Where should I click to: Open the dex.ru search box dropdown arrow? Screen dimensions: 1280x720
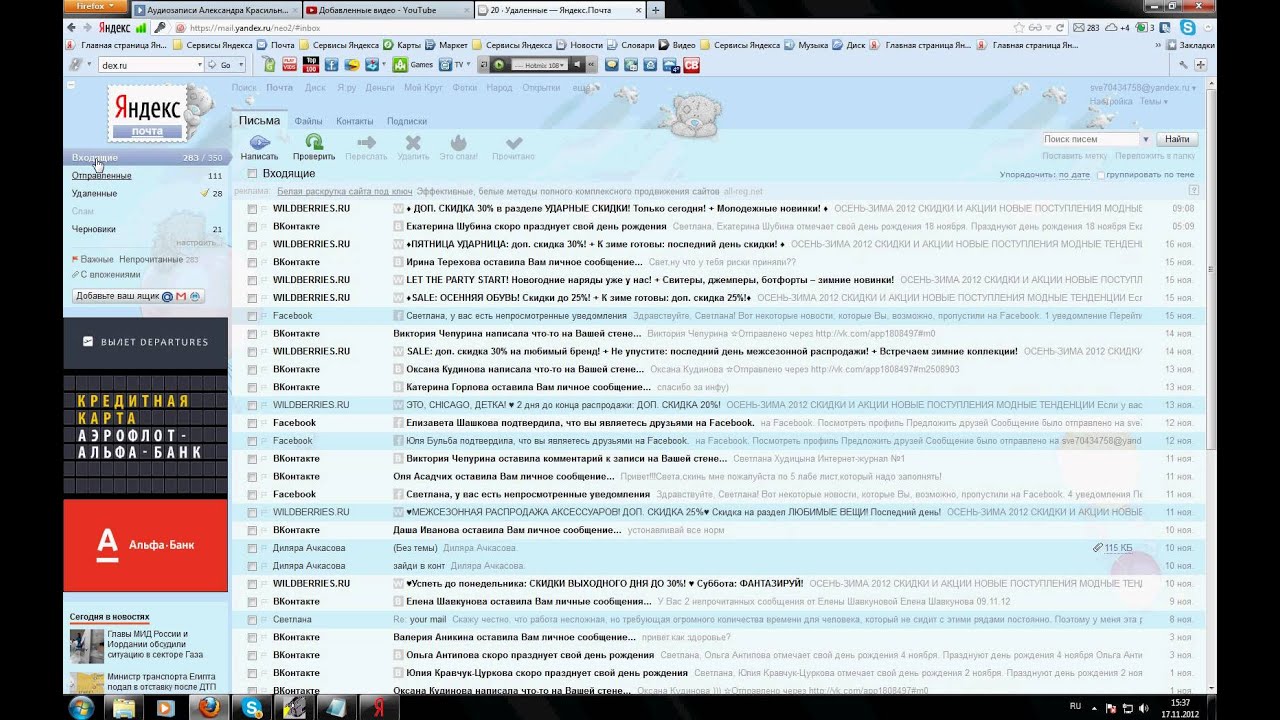click(x=198, y=64)
